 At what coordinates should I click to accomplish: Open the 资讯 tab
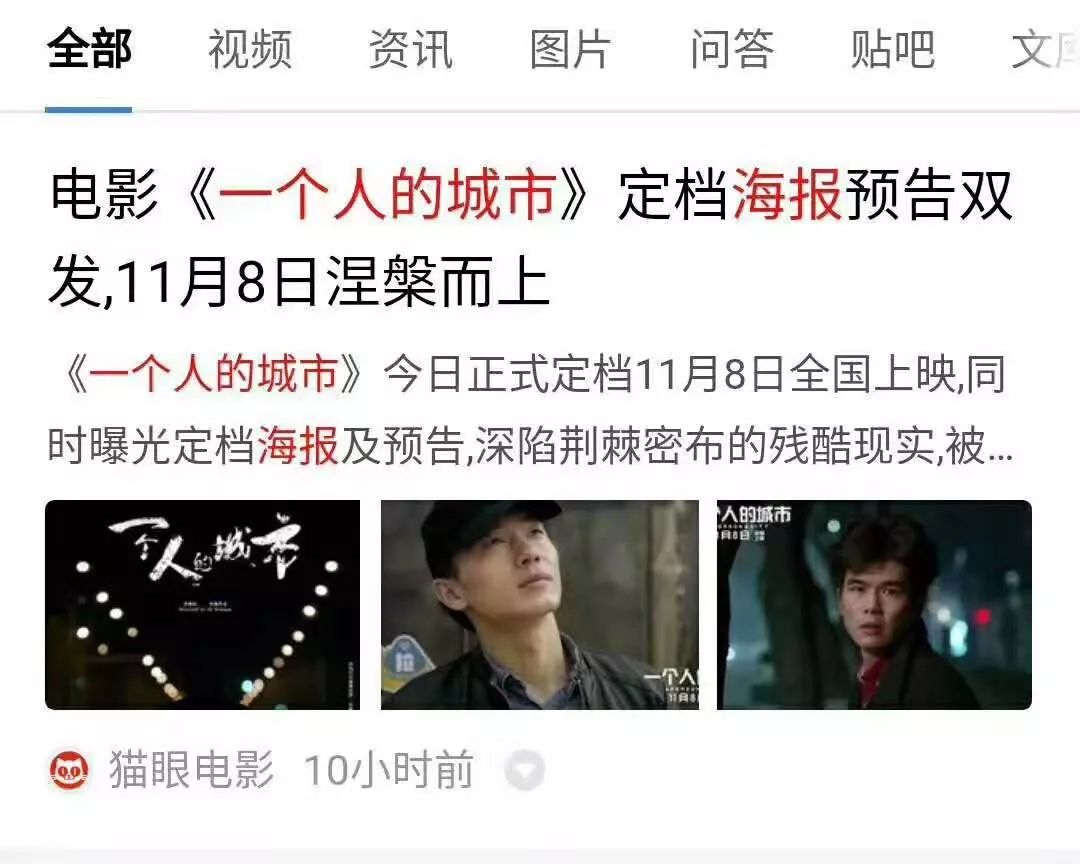pos(411,50)
